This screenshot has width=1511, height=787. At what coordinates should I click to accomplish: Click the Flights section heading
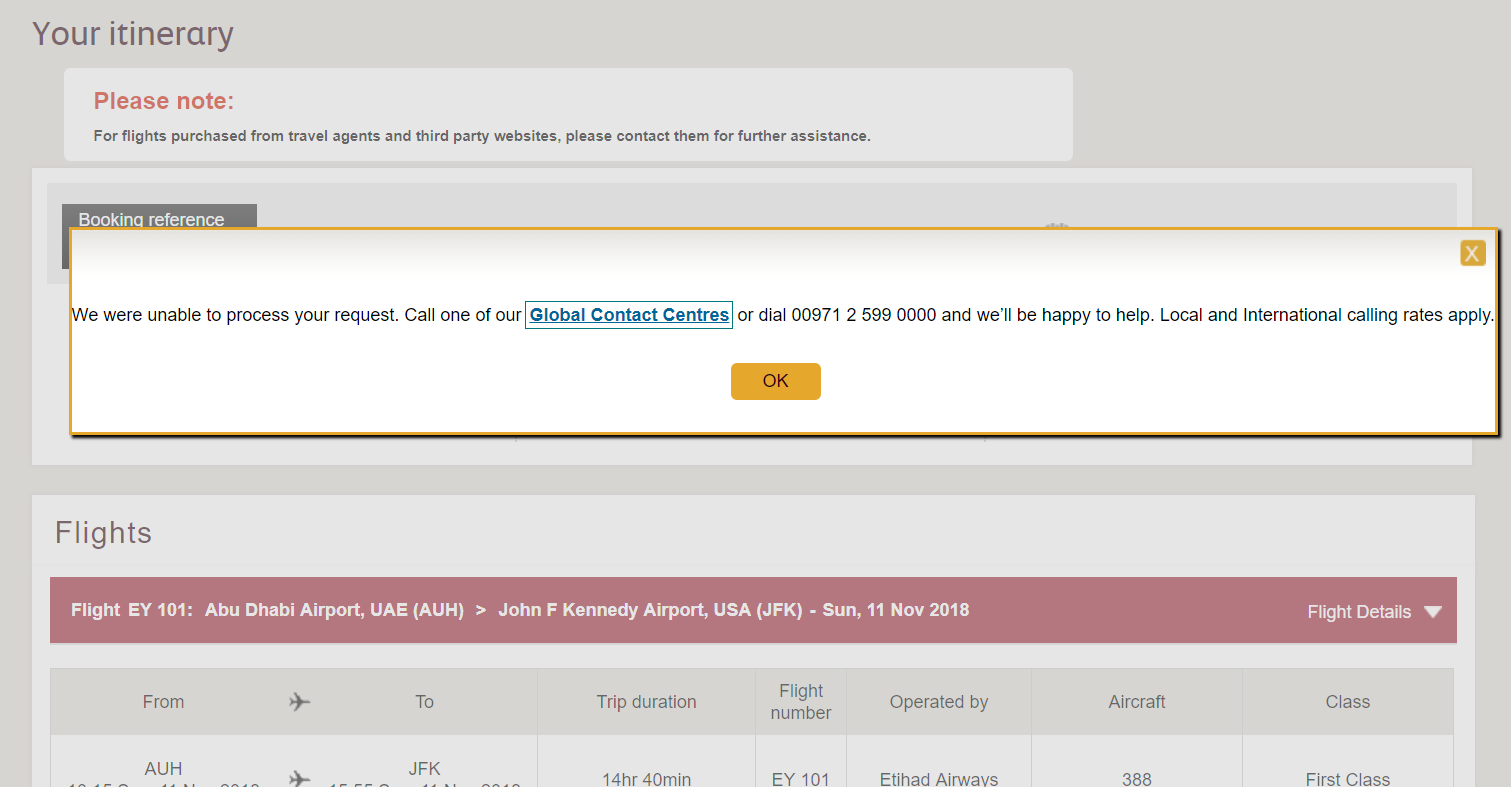[103, 533]
